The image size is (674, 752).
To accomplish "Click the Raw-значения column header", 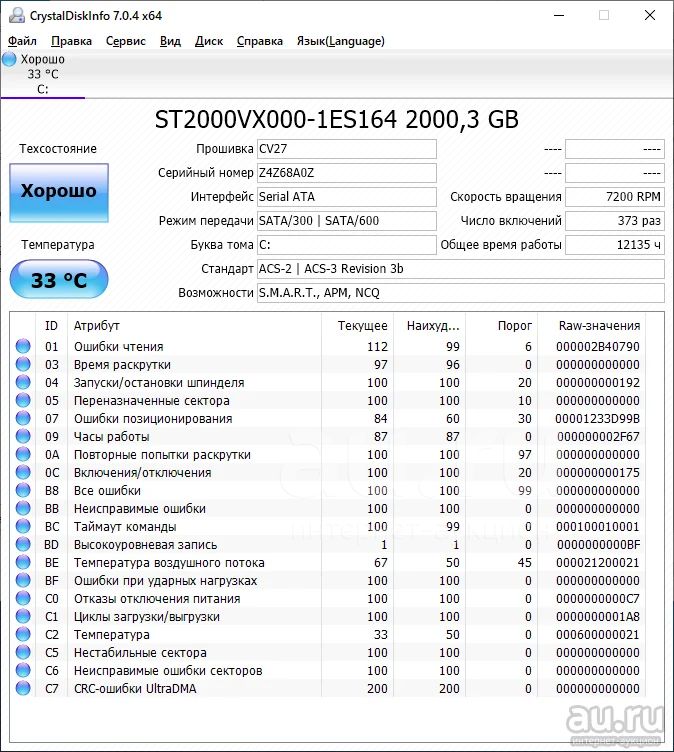I will tap(591, 326).
